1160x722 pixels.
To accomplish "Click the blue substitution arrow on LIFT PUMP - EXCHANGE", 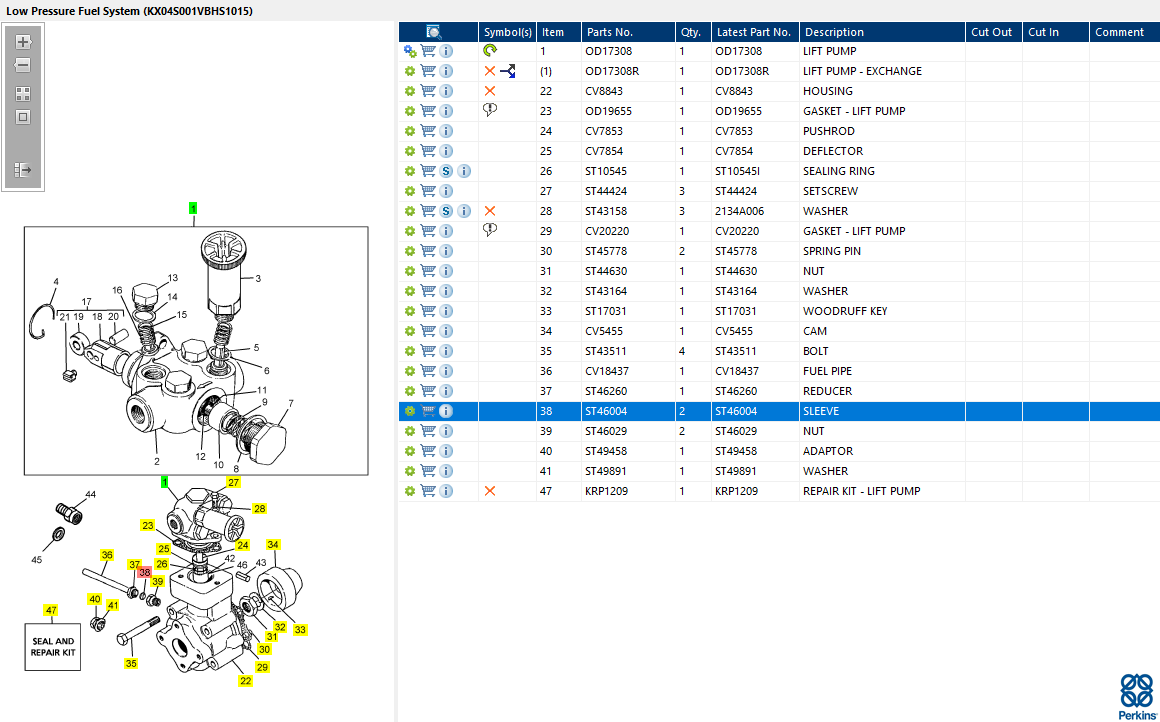I will click(x=508, y=71).
